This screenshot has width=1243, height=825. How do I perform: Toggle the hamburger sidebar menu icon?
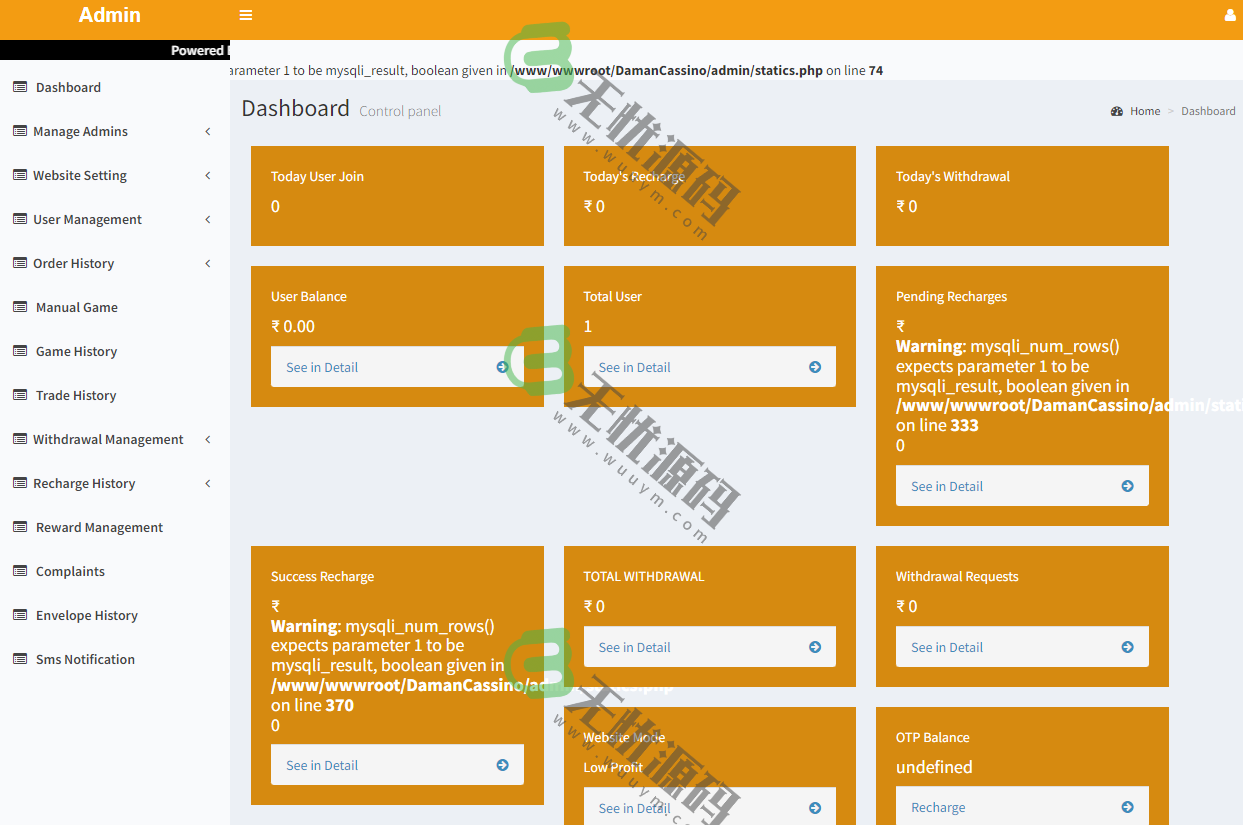pos(246,15)
